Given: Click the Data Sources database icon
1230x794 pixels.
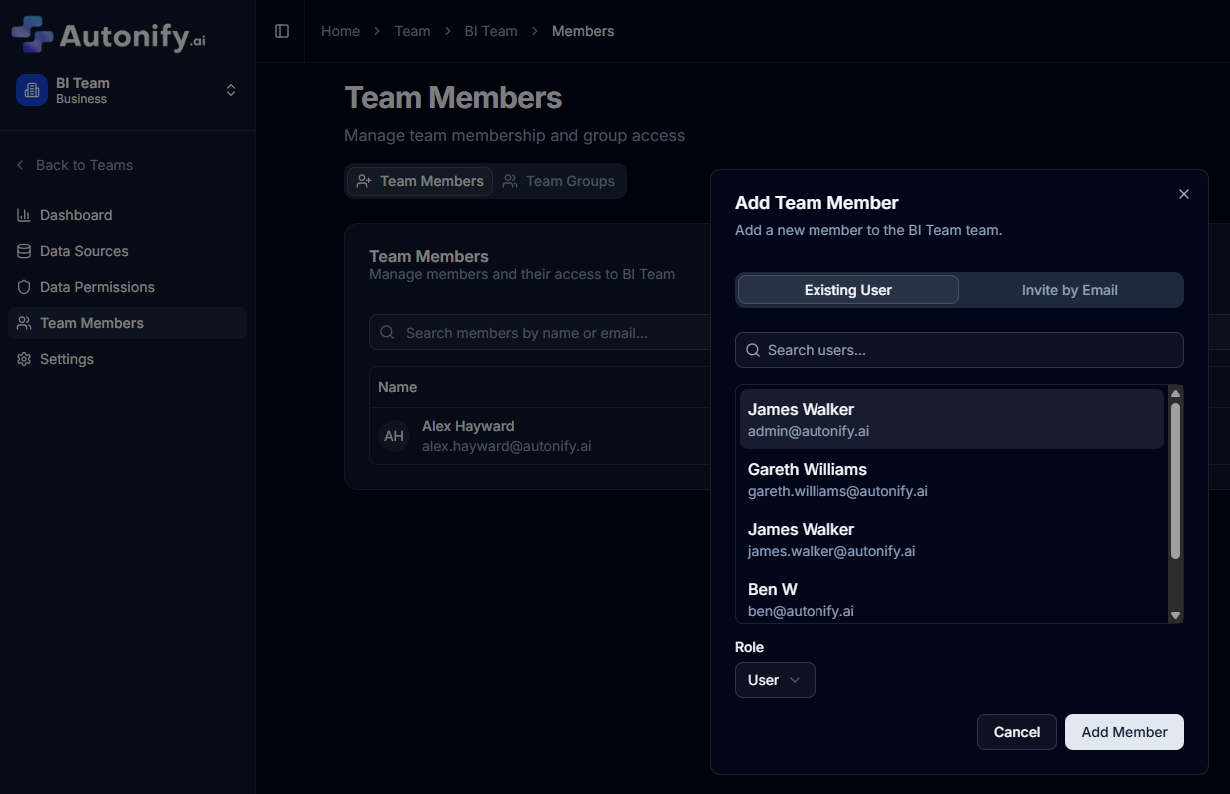Looking at the screenshot, I should [x=24, y=251].
